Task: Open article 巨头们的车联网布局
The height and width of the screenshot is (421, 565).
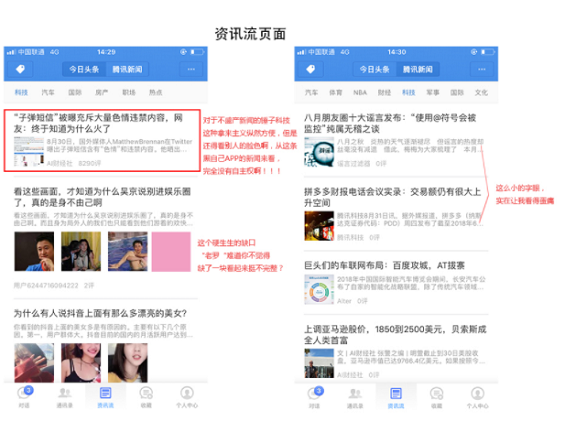Action: tap(384, 266)
